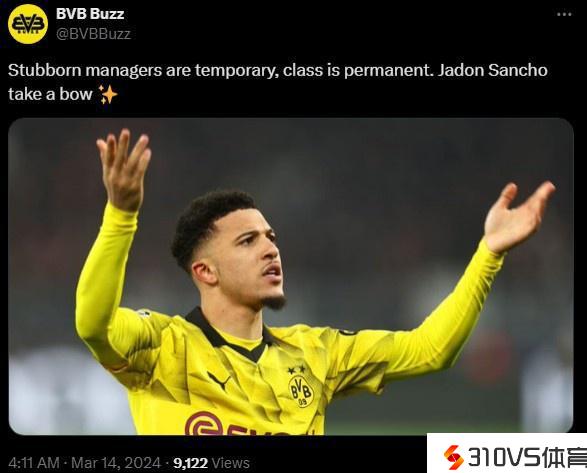This screenshot has width=587, height=473.
Task: Click the 'take a bow' text
Action: pos(50,94)
